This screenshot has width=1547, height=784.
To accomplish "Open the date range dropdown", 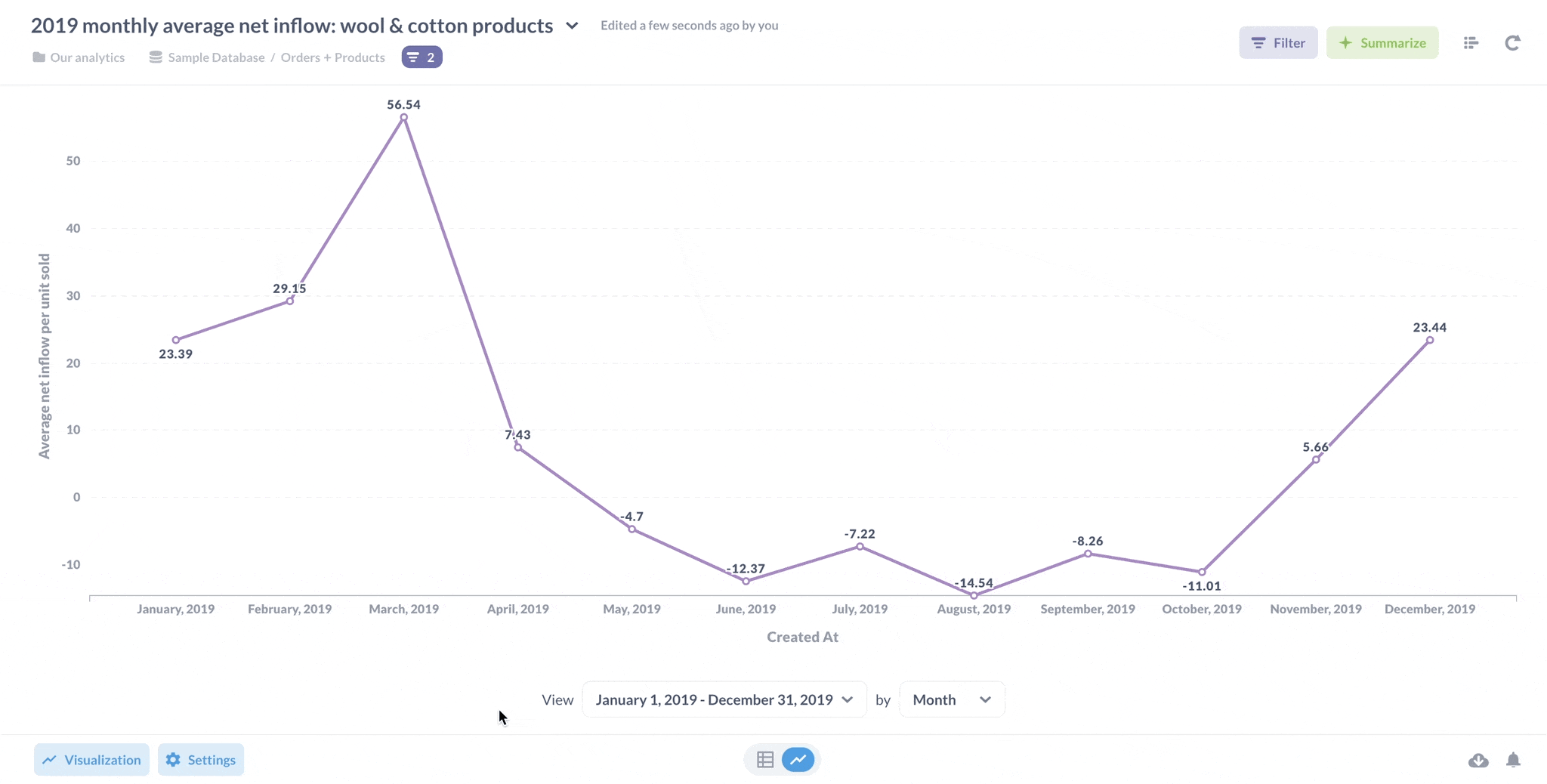I will click(724, 699).
